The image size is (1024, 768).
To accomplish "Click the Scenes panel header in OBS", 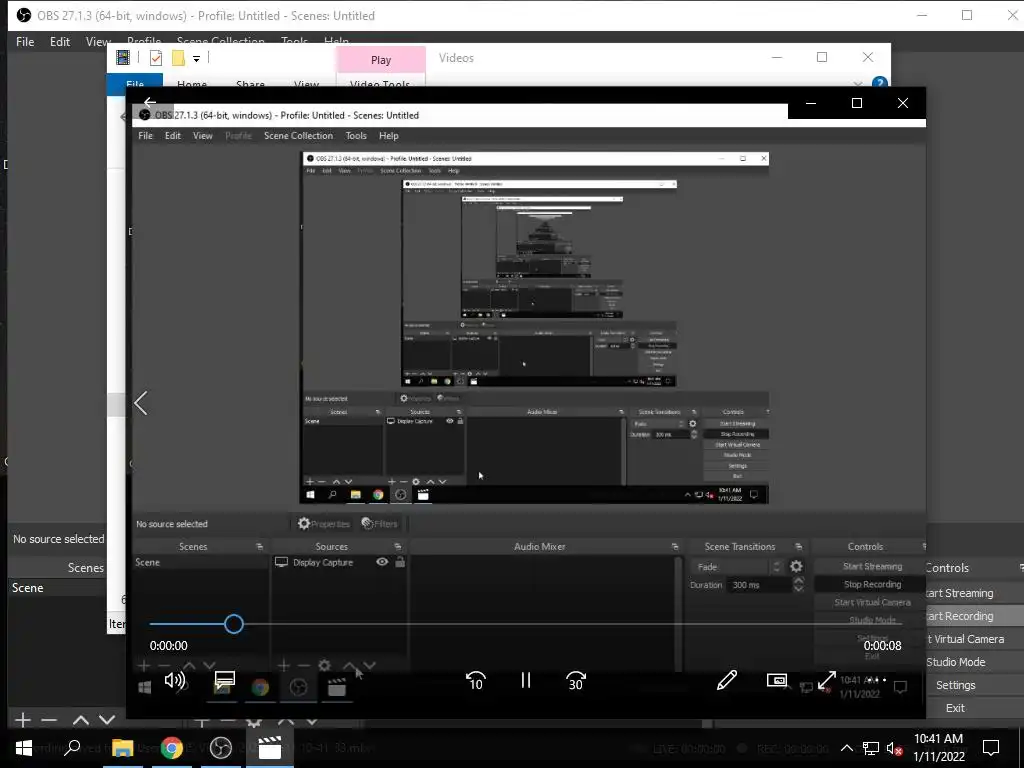I will (x=86, y=568).
